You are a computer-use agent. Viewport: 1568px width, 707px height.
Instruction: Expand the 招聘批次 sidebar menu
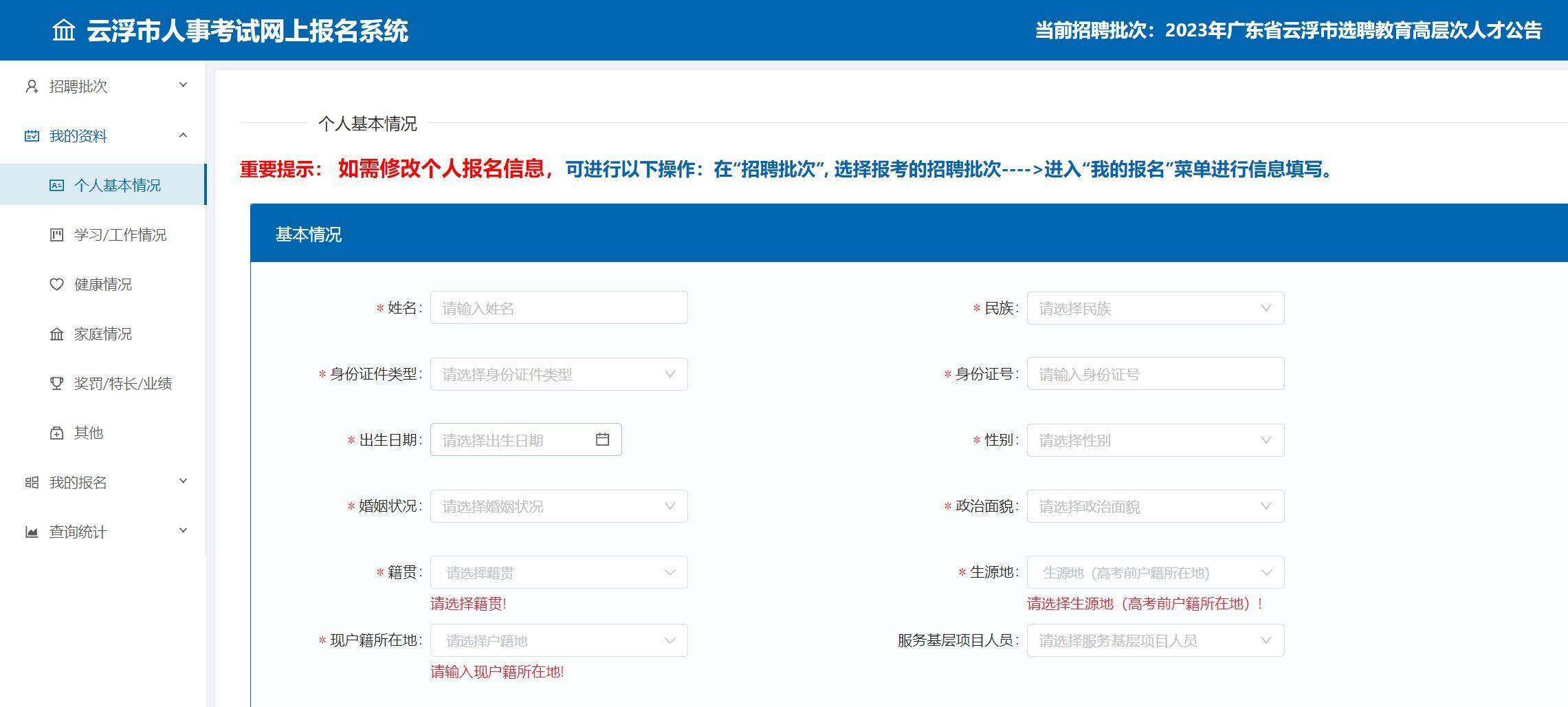pos(183,85)
